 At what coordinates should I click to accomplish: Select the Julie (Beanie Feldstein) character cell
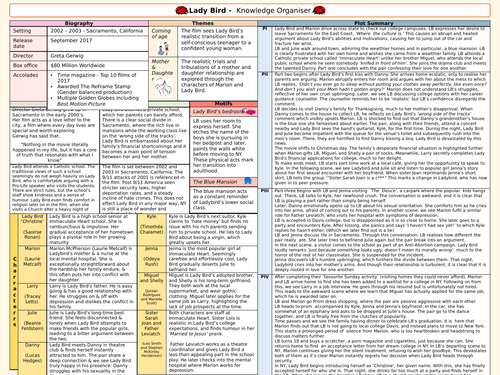pos(32,326)
